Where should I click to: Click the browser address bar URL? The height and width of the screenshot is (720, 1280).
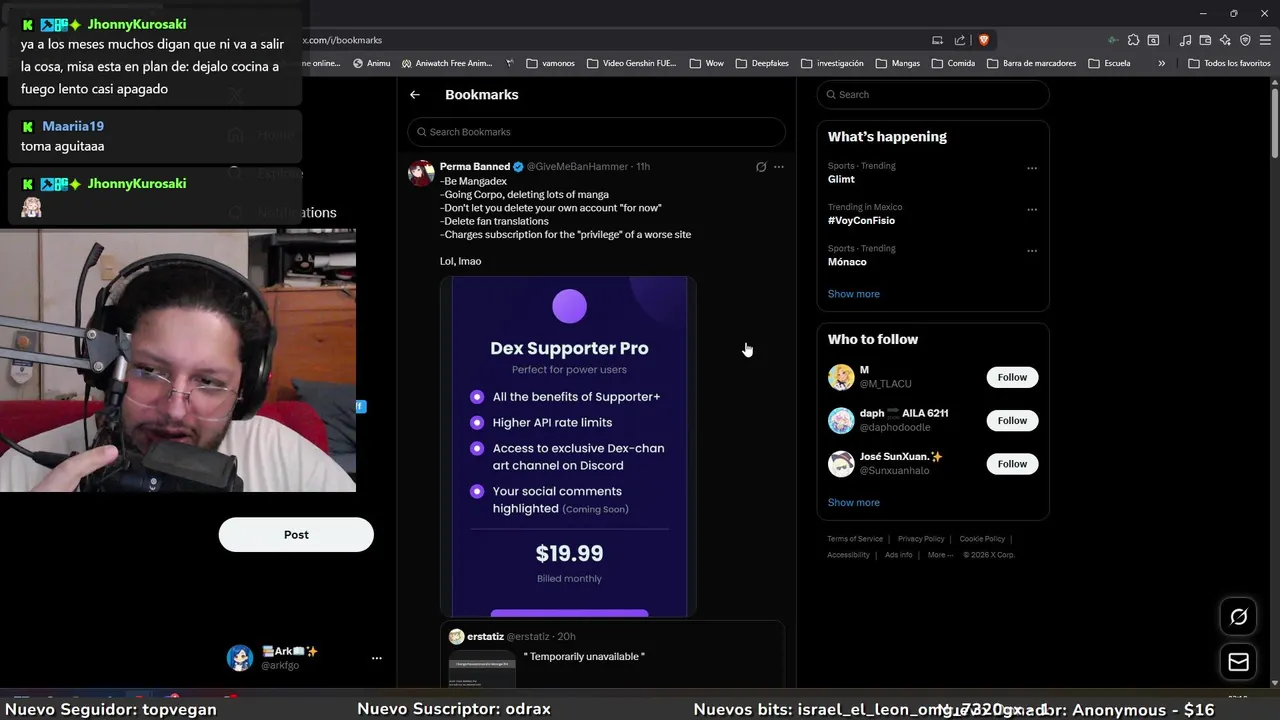click(343, 40)
